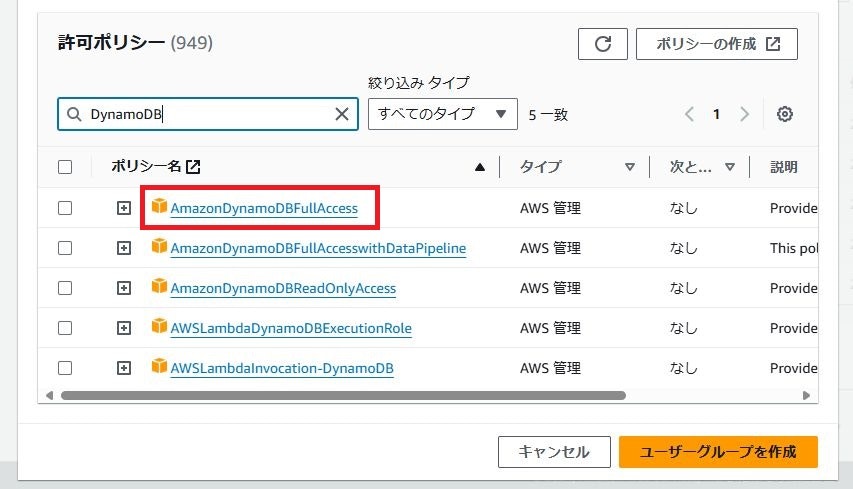Click the cube icon beside AmazonDynamoDBFullAccesswithDataPipeline
853x489 pixels.
[x=159, y=246]
